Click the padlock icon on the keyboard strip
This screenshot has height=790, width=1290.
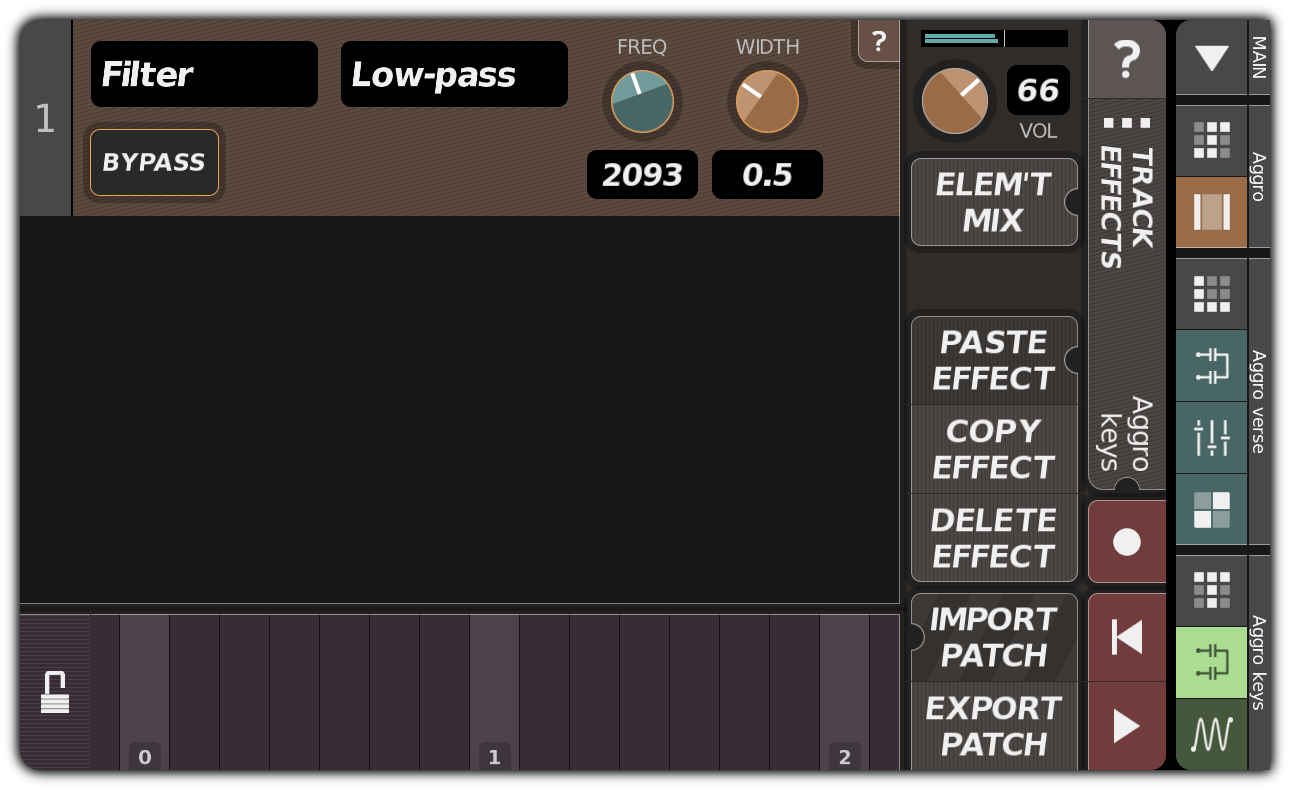coord(55,692)
